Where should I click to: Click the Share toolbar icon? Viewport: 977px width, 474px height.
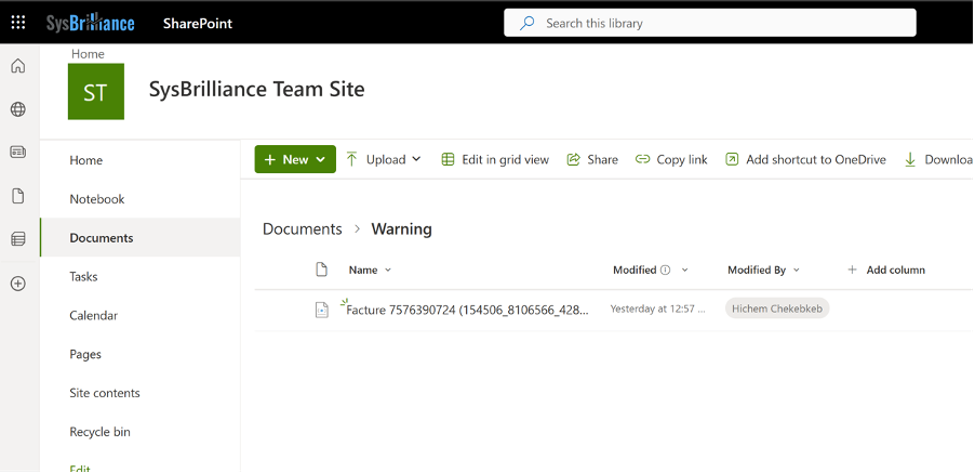pyautogui.click(x=573, y=159)
